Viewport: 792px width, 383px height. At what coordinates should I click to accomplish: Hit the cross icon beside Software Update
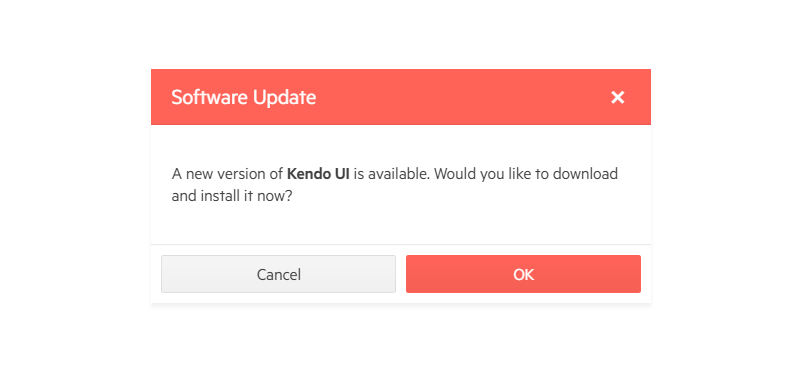[x=617, y=98]
